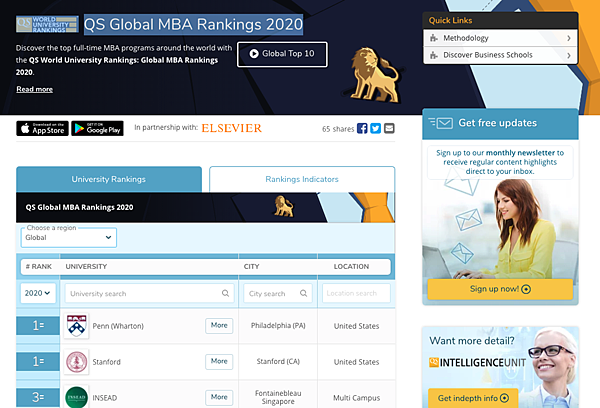Share on Facebook icon
The width and height of the screenshot is (600, 408).
click(362, 128)
